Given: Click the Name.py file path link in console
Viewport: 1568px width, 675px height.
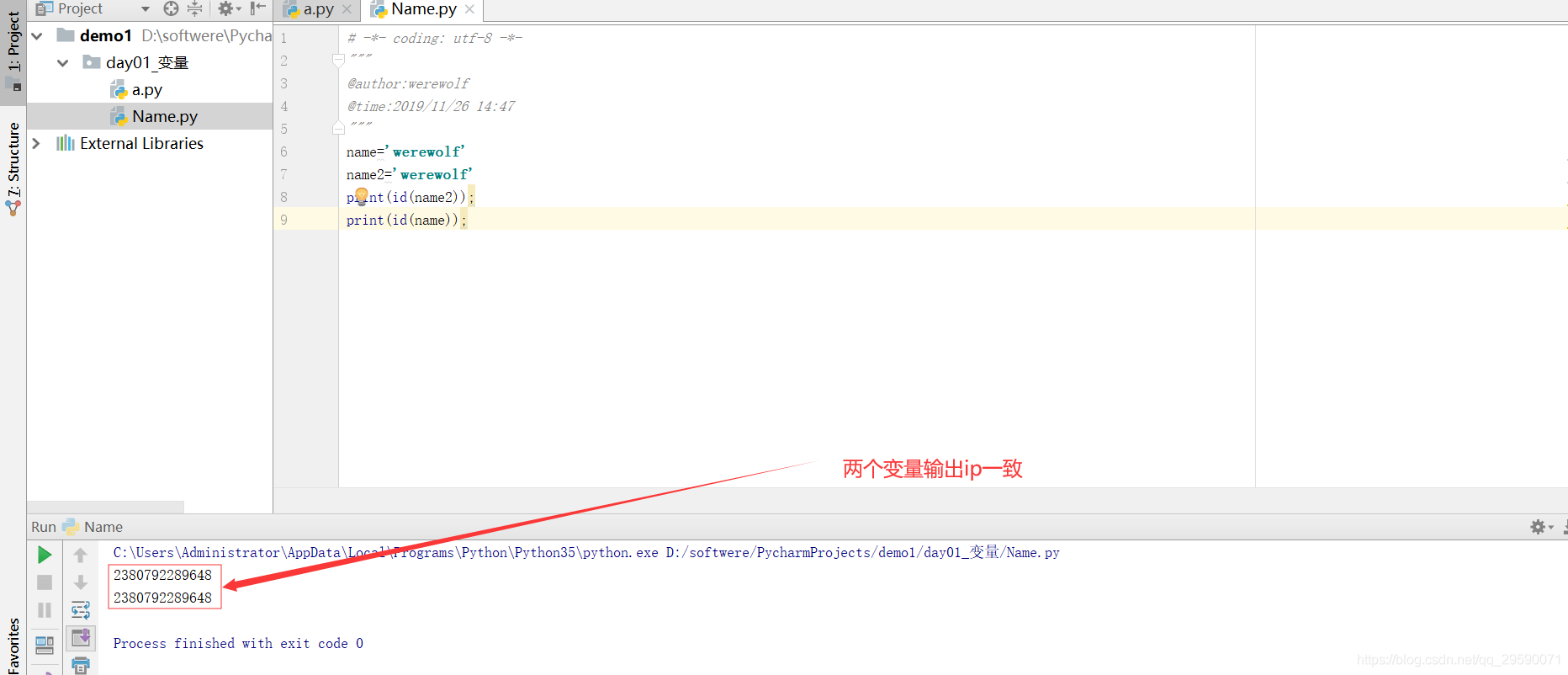Looking at the screenshot, I should [x=862, y=553].
